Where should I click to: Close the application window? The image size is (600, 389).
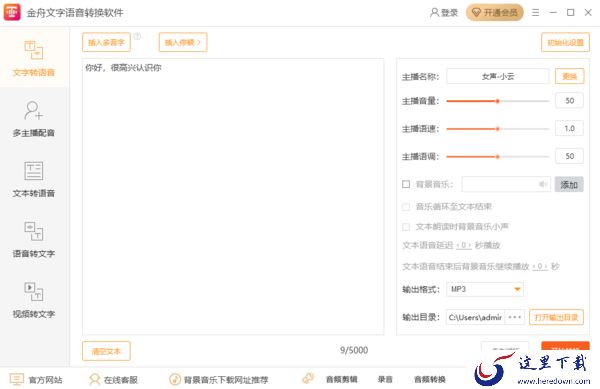tap(588, 13)
